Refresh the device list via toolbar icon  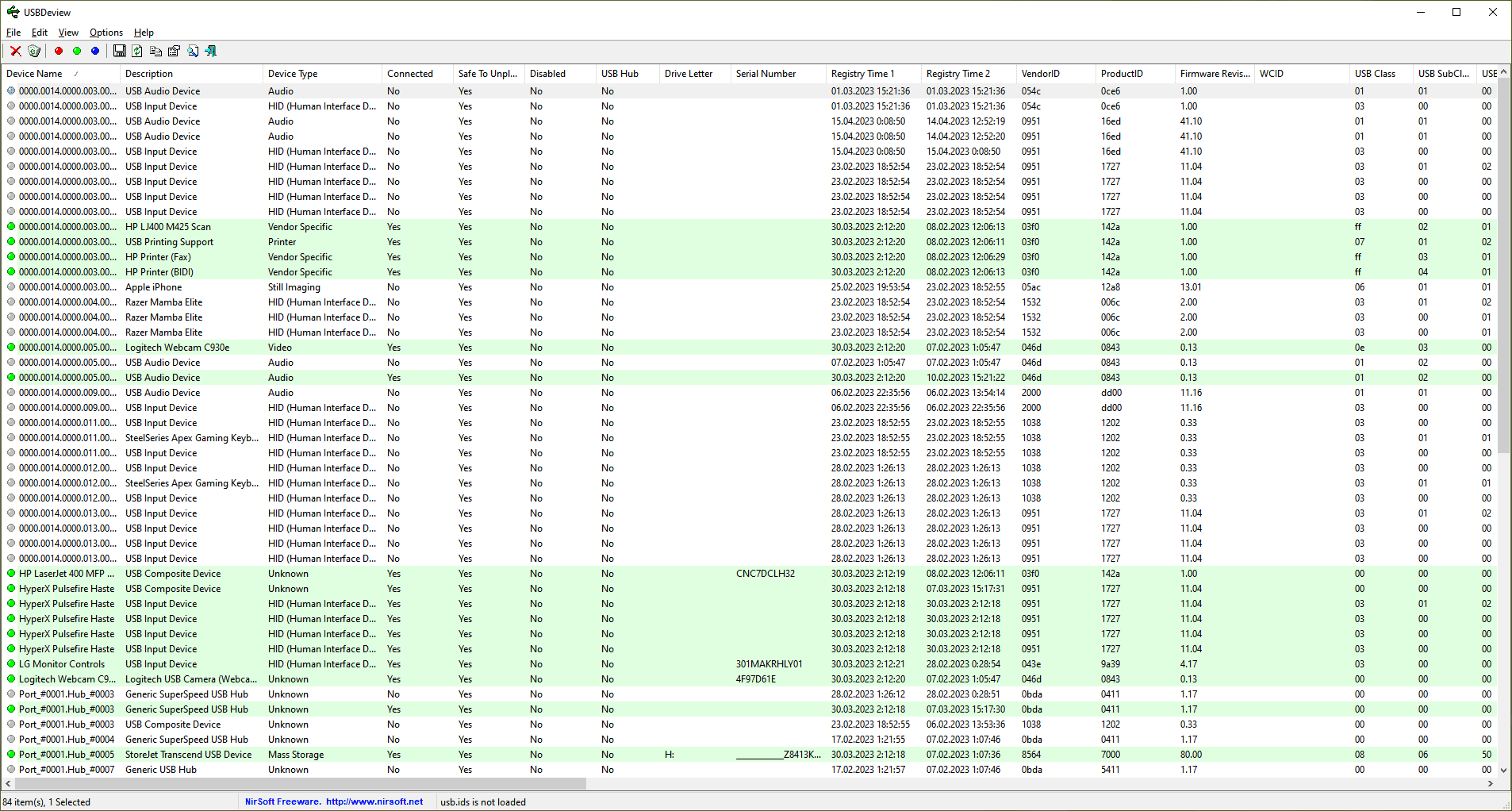click(137, 51)
